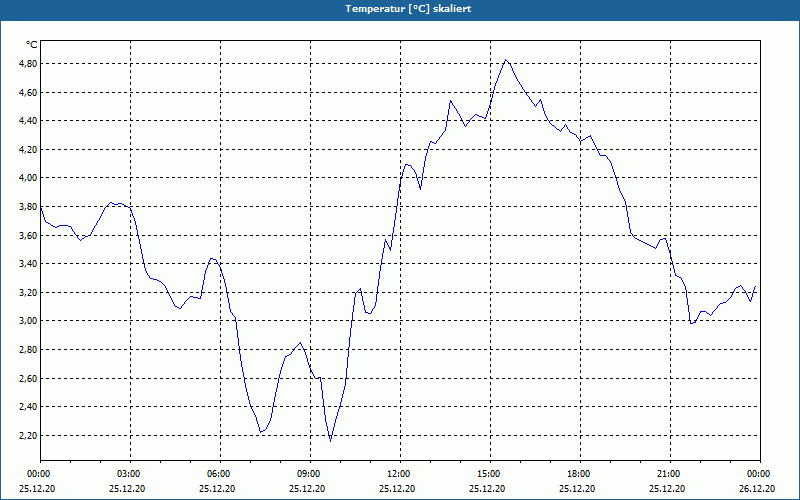Click the 3,60 y-axis value
This screenshot has width=800, height=500.
tap(28, 235)
